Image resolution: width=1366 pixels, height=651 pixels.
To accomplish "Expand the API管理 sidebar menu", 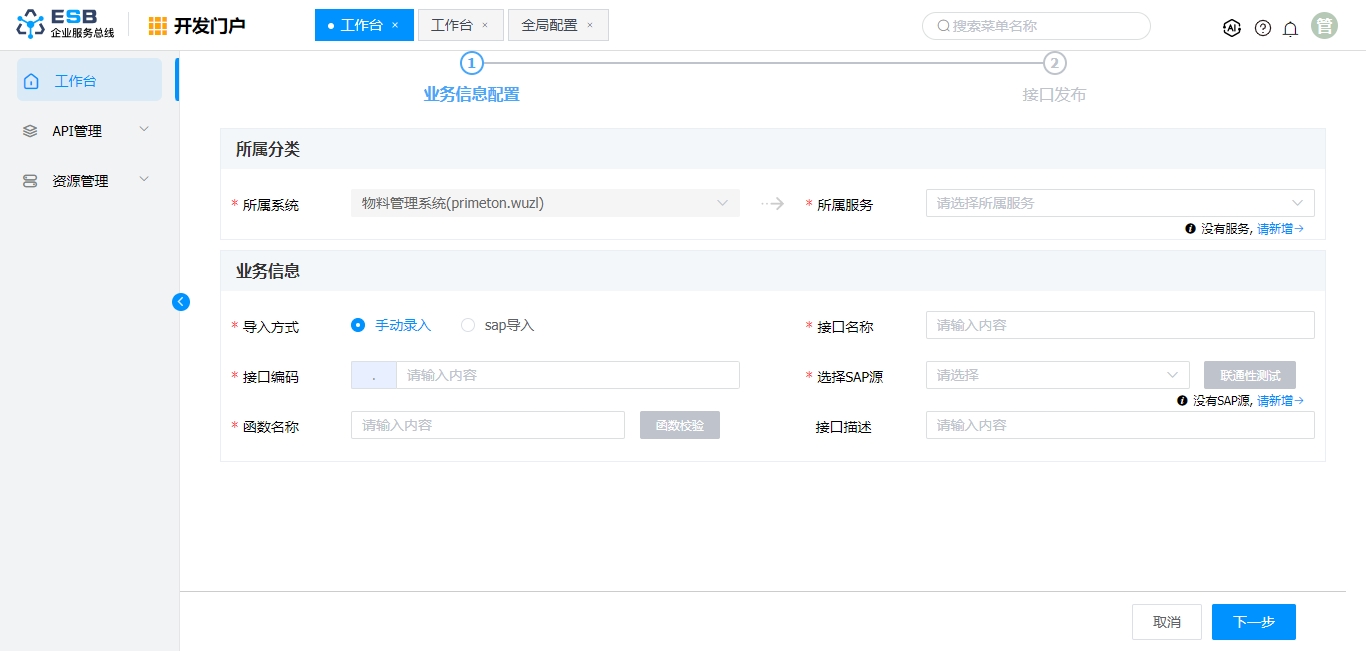I will [88, 131].
